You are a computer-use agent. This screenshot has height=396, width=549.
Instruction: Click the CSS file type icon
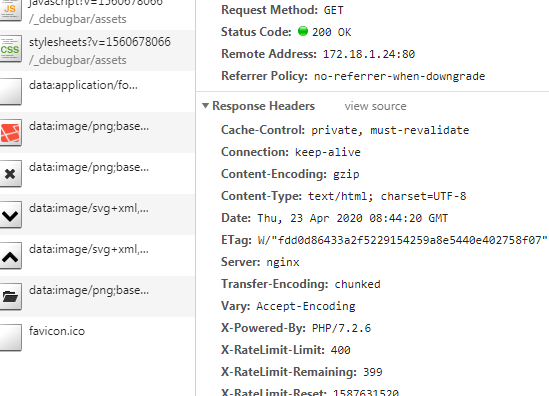pos(10,49)
